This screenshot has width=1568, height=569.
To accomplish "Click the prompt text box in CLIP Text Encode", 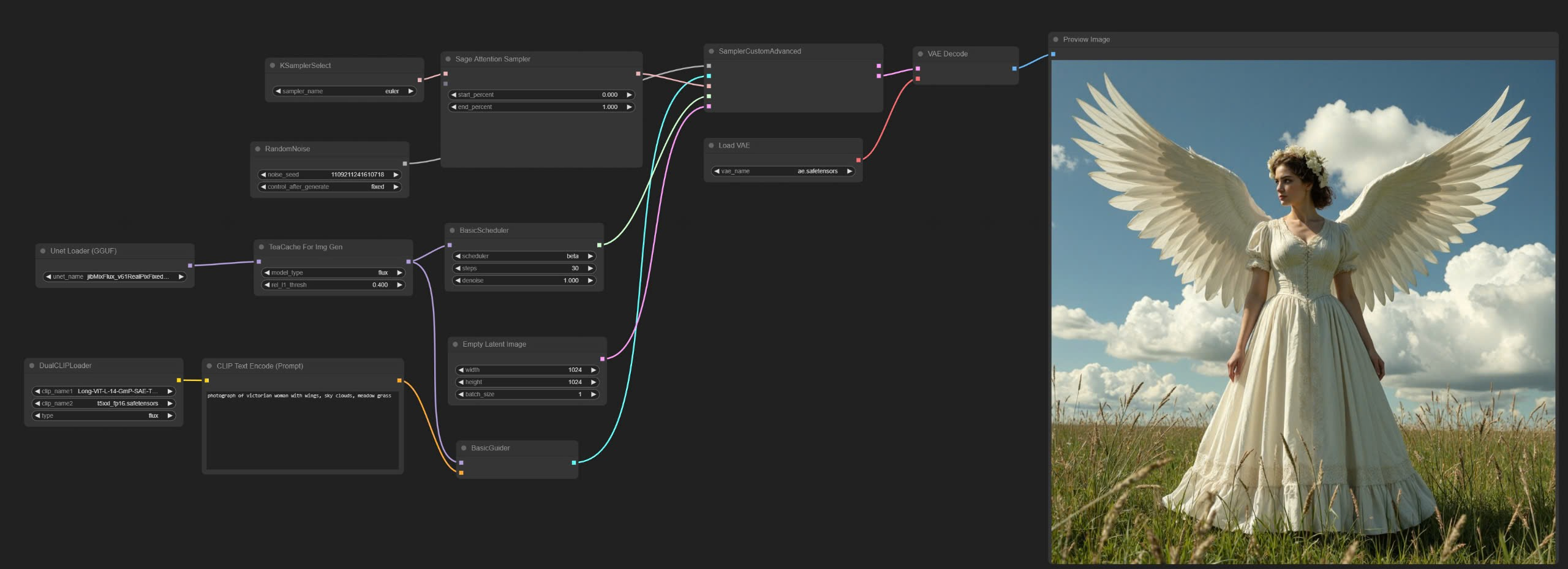I will (x=303, y=430).
